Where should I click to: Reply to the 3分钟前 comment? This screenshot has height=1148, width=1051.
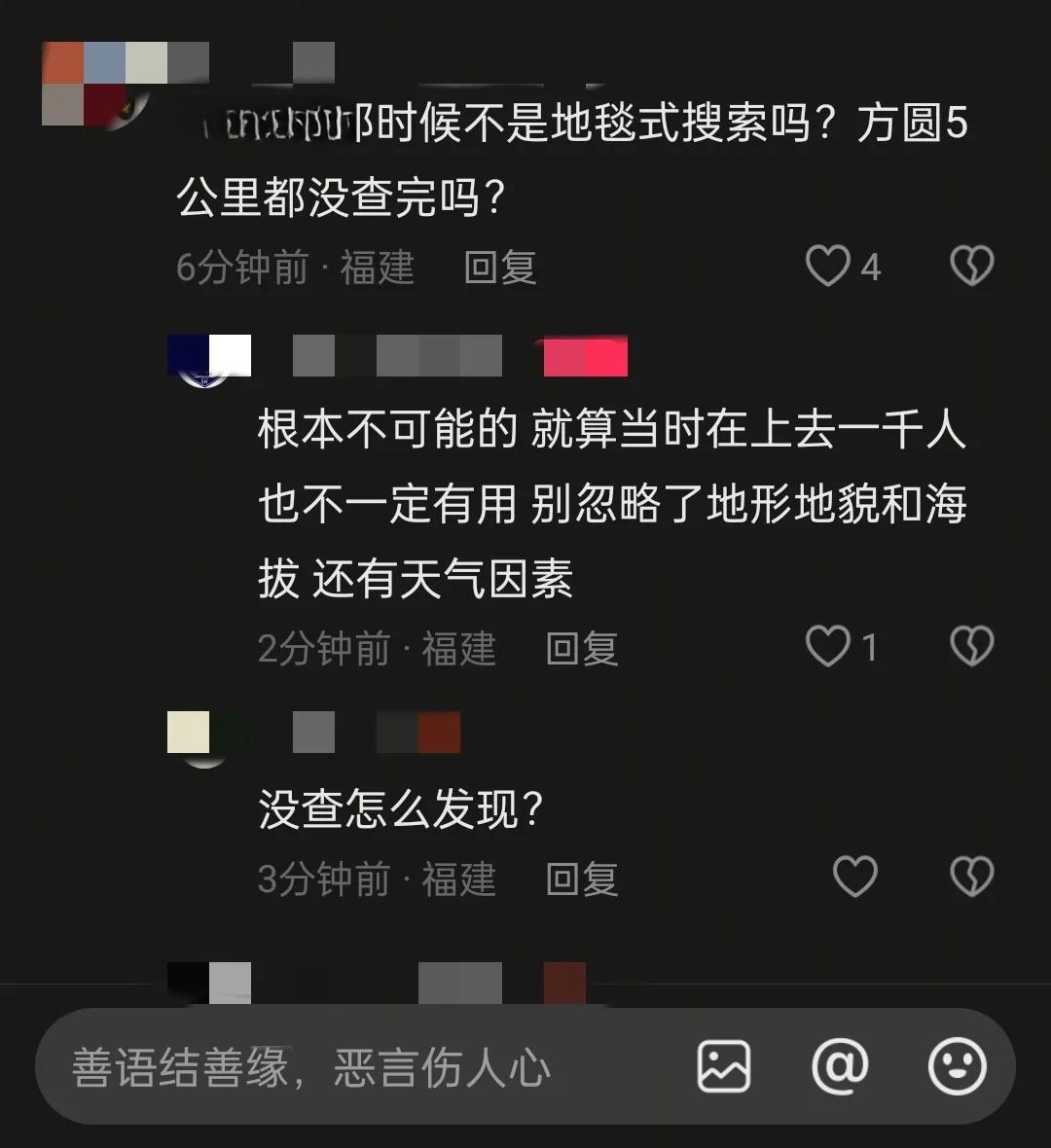(x=582, y=879)
